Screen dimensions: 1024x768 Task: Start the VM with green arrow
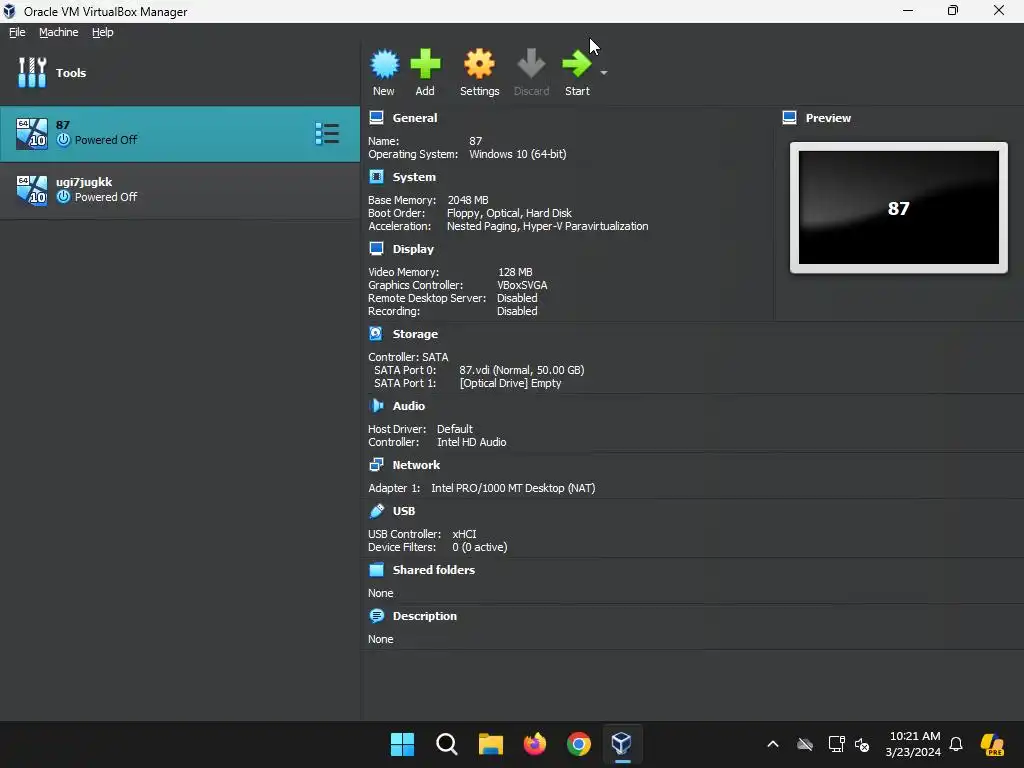[x=577, y=64]
